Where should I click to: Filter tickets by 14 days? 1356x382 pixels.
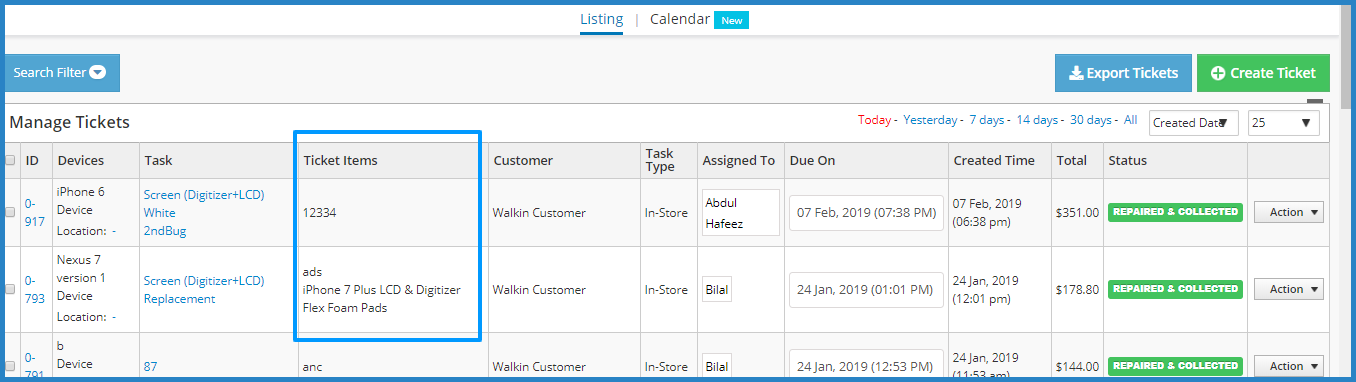tap(1037, 120)
